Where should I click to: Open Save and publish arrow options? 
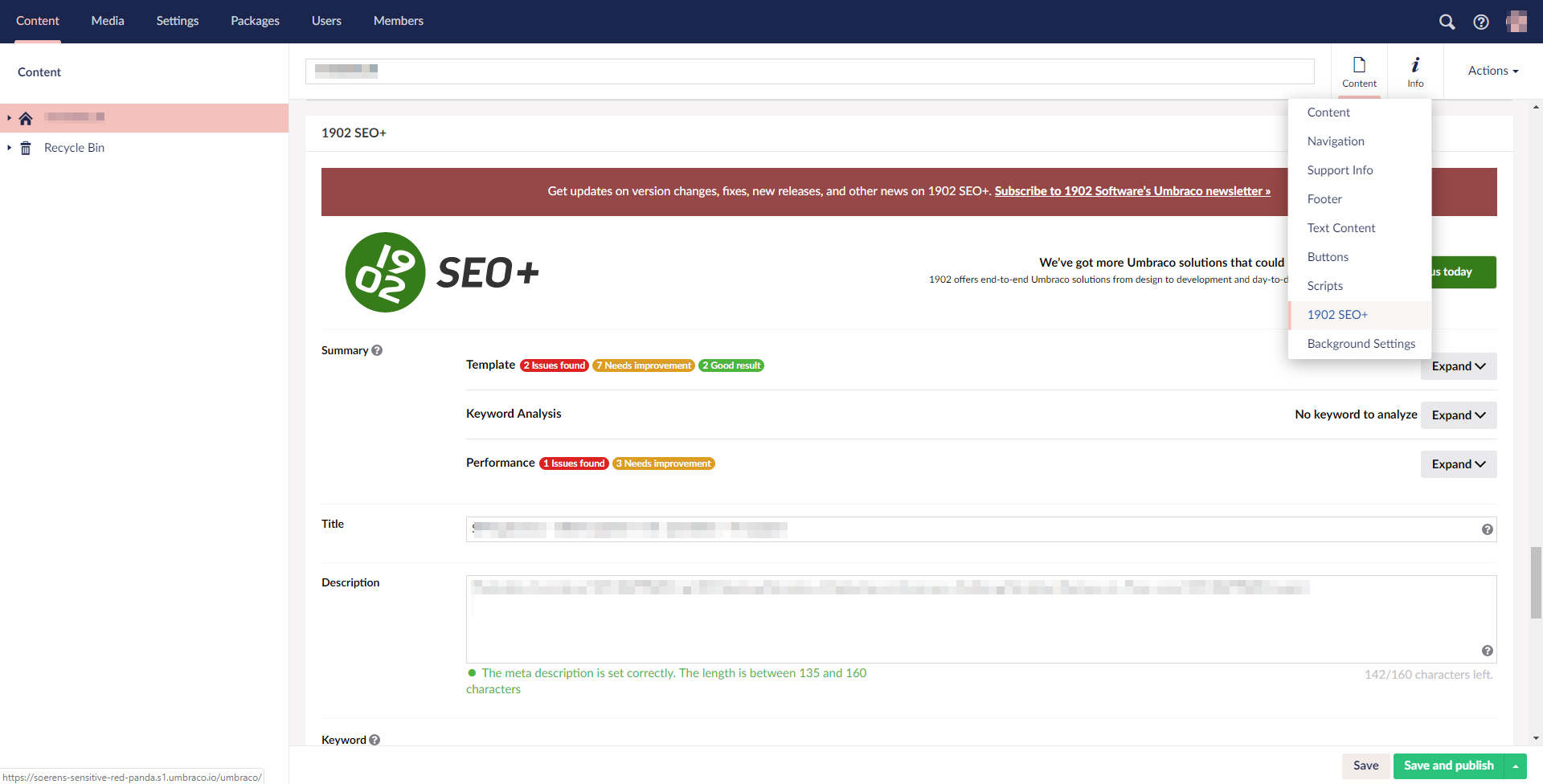pyautogui.click(x=1516, y=766)
